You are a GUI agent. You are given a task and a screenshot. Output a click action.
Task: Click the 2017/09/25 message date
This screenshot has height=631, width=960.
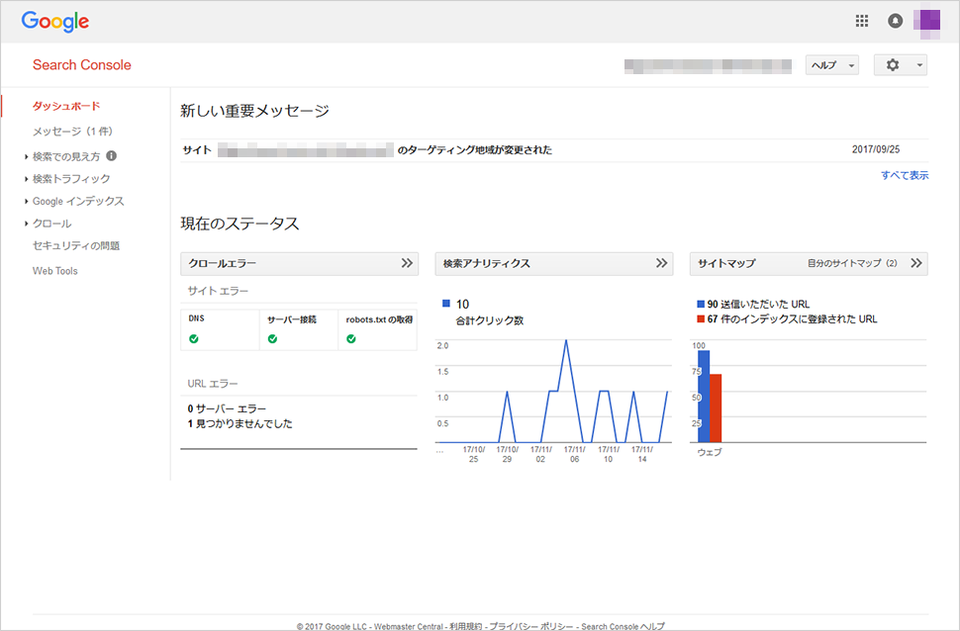point(876,149)
